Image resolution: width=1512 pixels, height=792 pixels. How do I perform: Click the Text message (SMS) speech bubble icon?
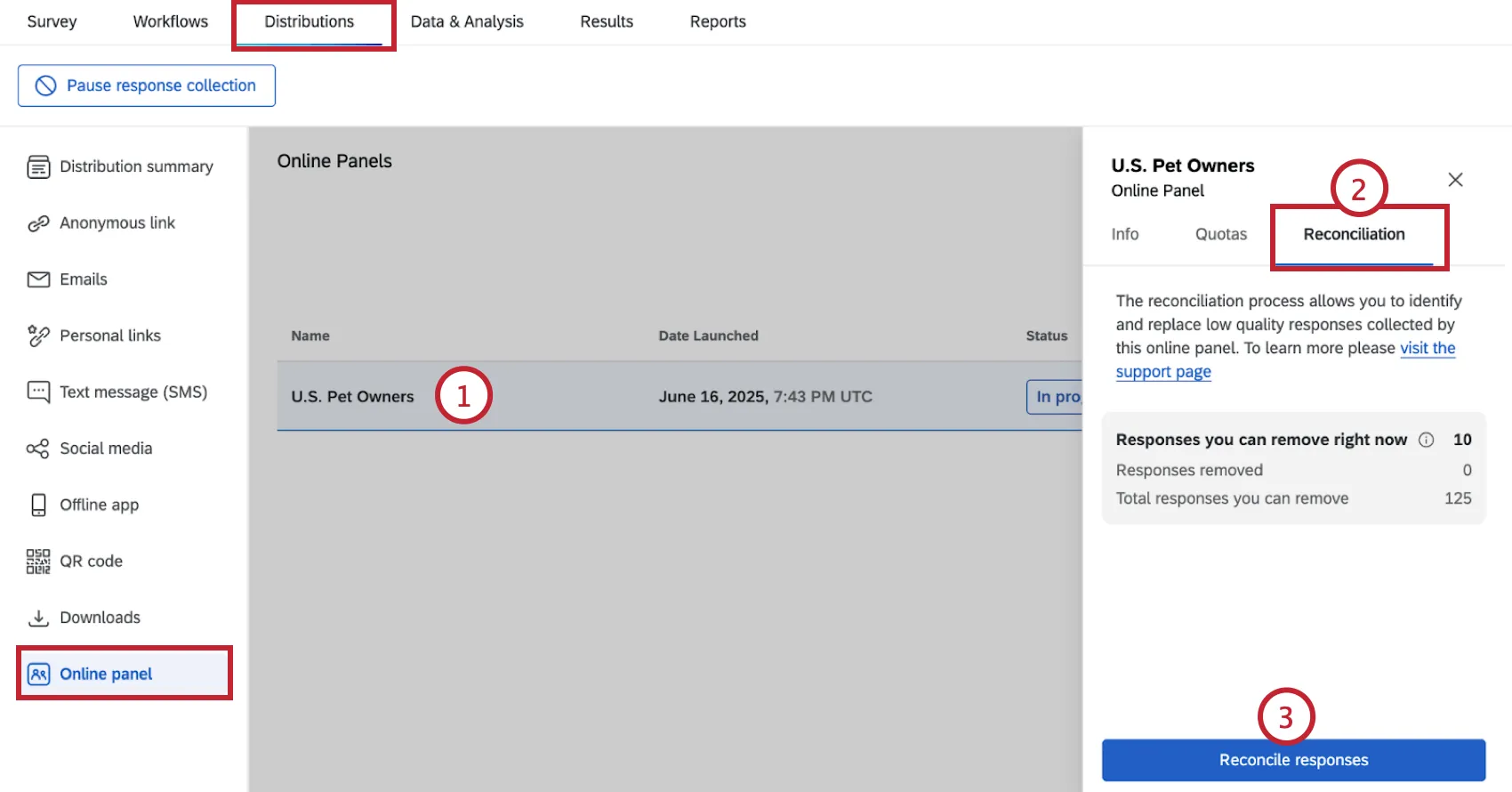[38, 392]
